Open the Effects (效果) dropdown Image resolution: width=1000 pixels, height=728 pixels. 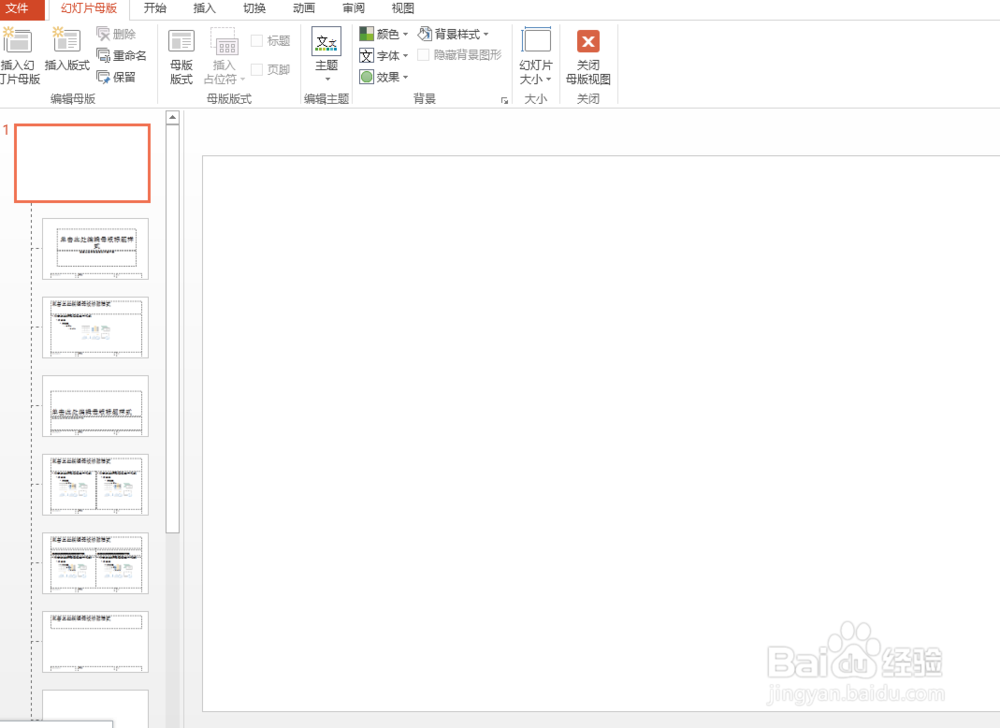[x=383, y=77]
